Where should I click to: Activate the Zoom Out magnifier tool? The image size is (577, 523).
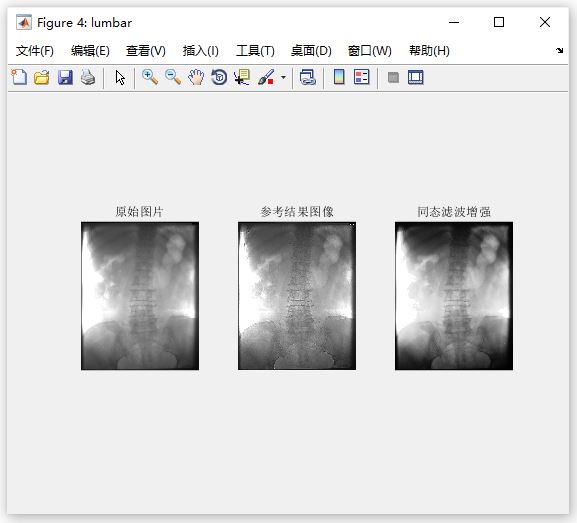pyautogui.click(x=173, y=77)
